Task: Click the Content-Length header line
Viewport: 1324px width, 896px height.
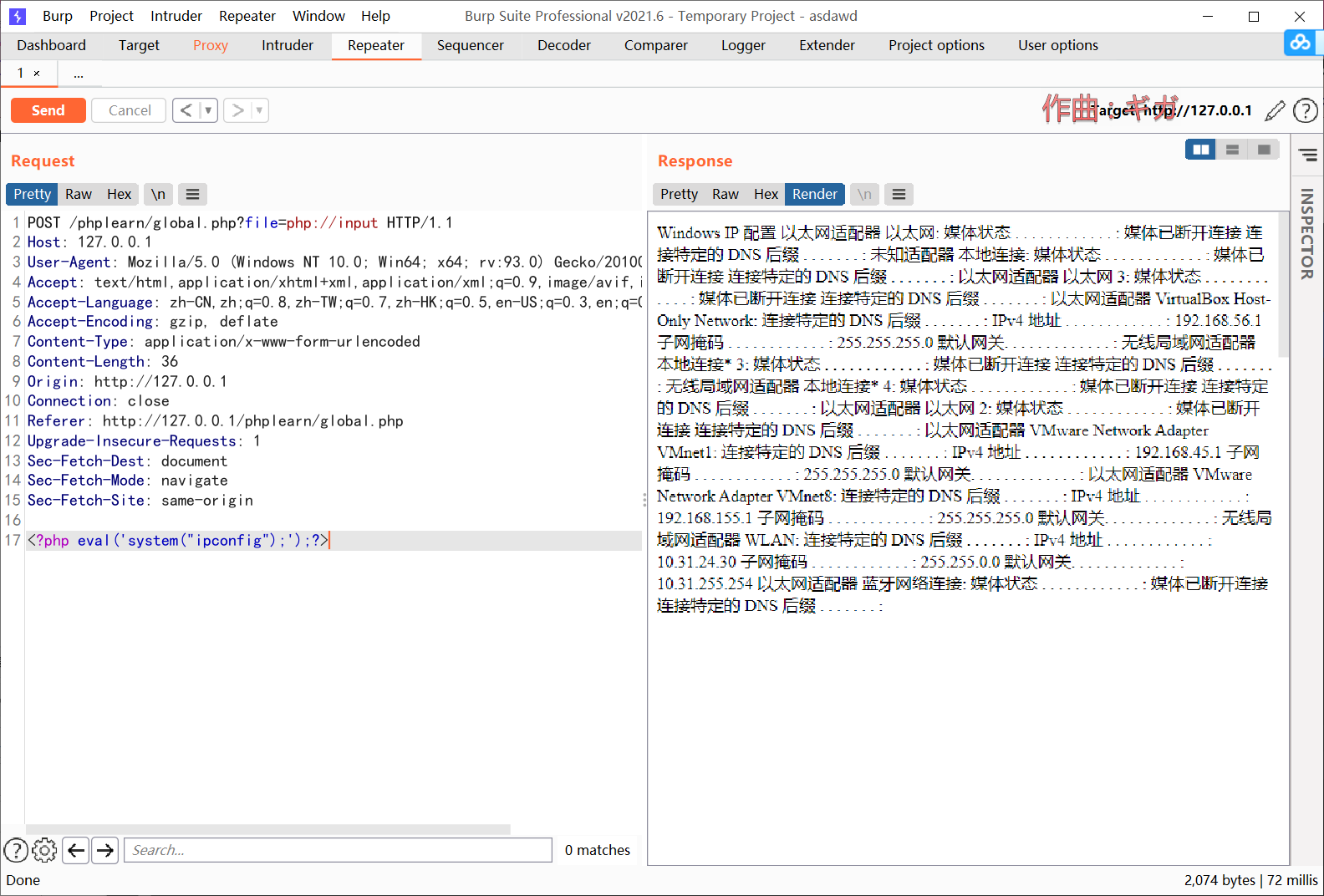Action: 103,361
